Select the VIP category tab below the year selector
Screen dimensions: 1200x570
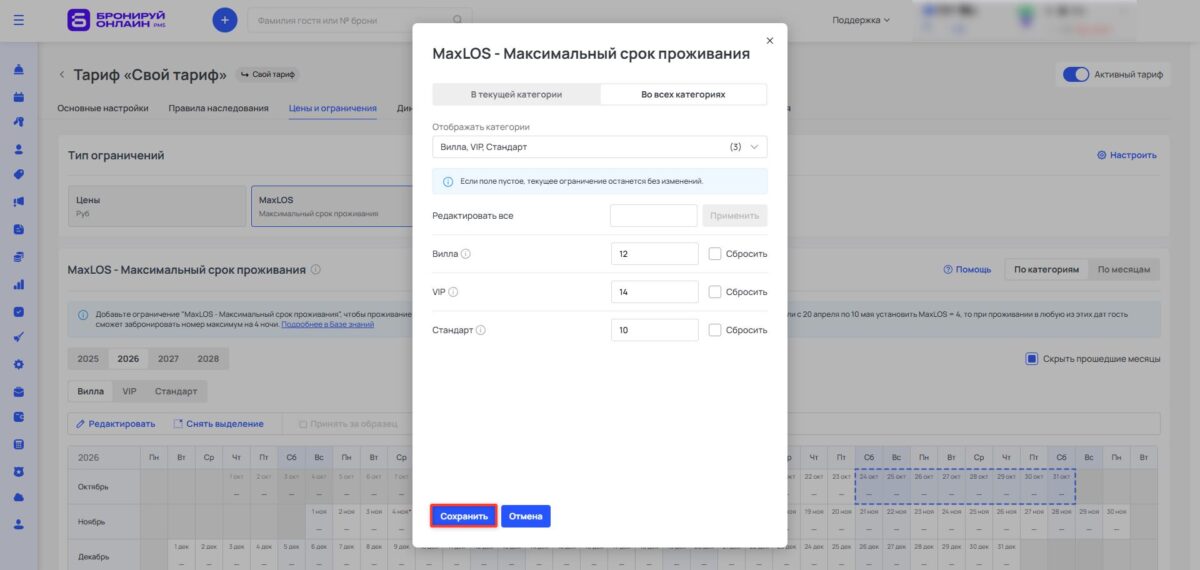pos(129,391)
